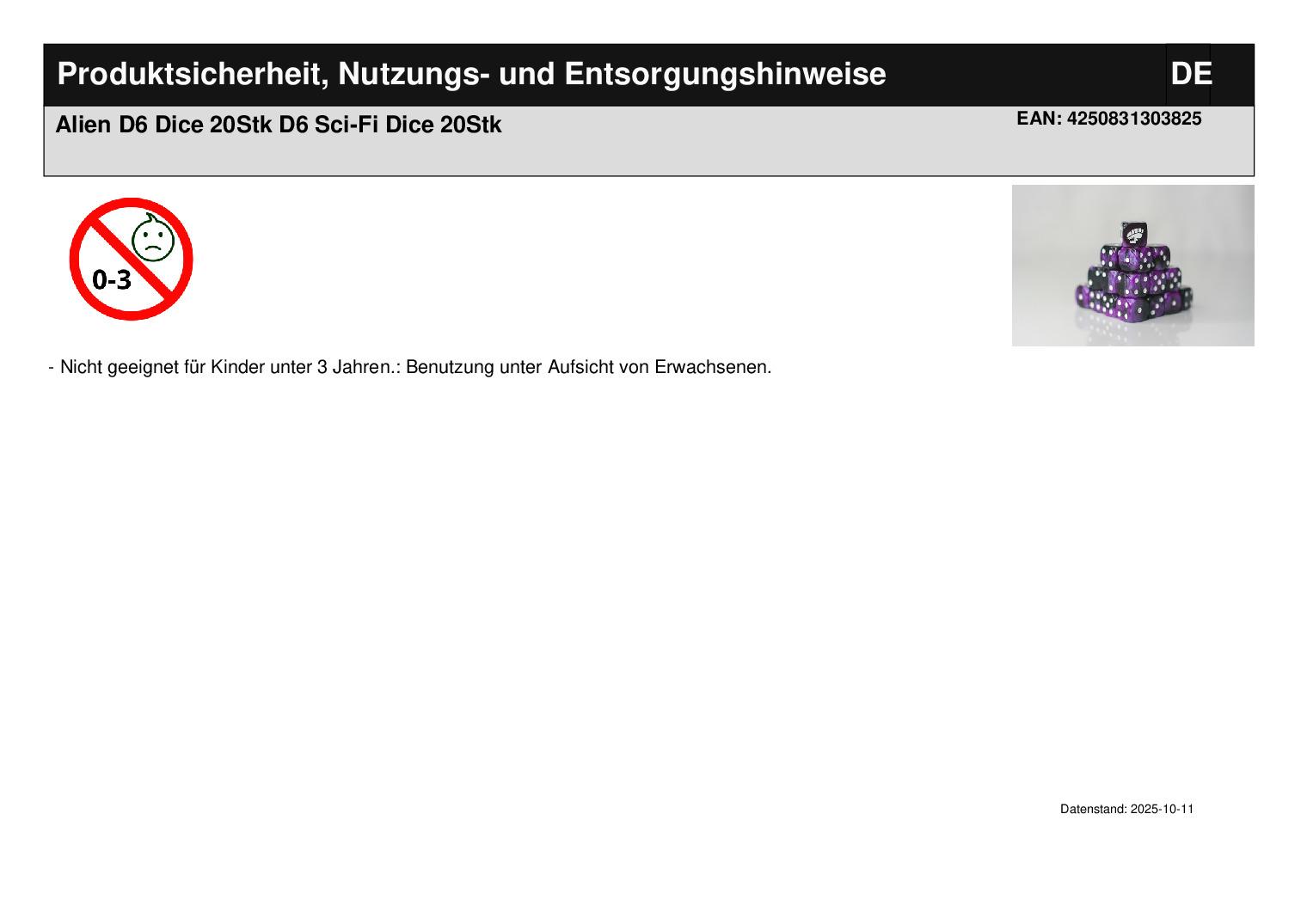Select the "Alien D6 Dice 20Stk" product name

click(x=164, y=125)
